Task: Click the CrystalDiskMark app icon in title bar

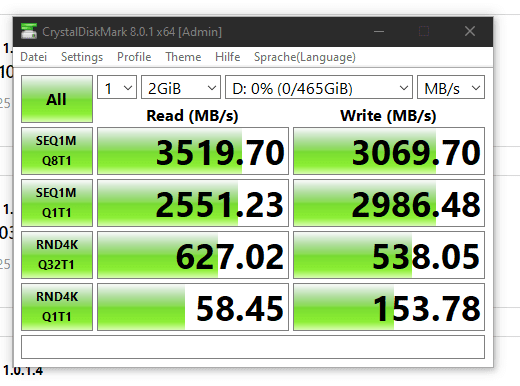Action: coord(29,31)
